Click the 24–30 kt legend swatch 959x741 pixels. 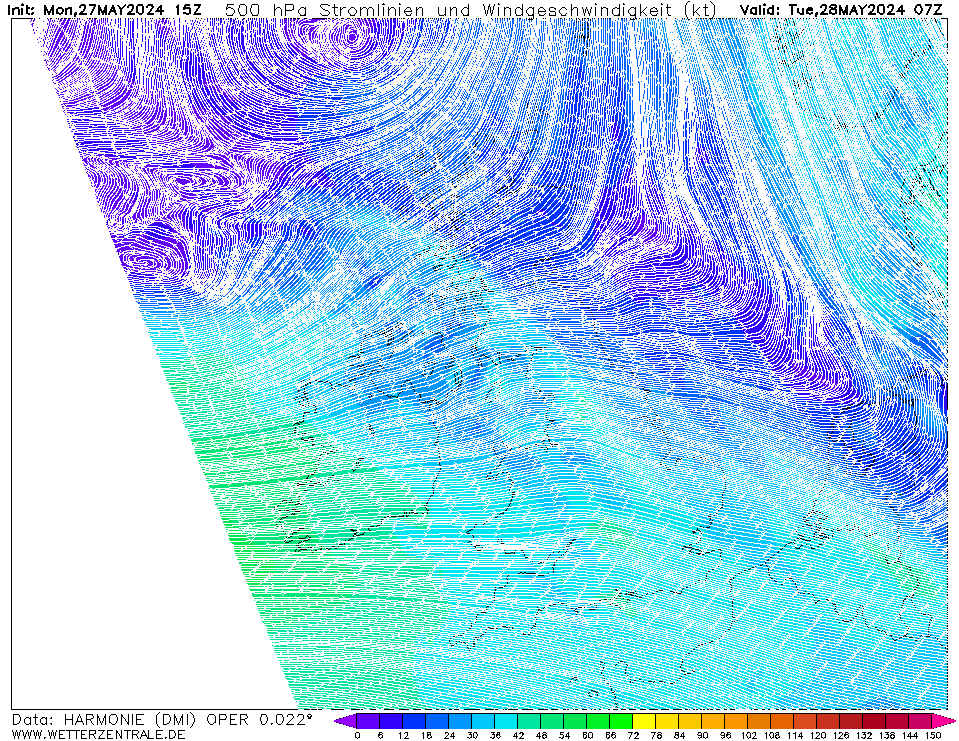click(461, 721)
